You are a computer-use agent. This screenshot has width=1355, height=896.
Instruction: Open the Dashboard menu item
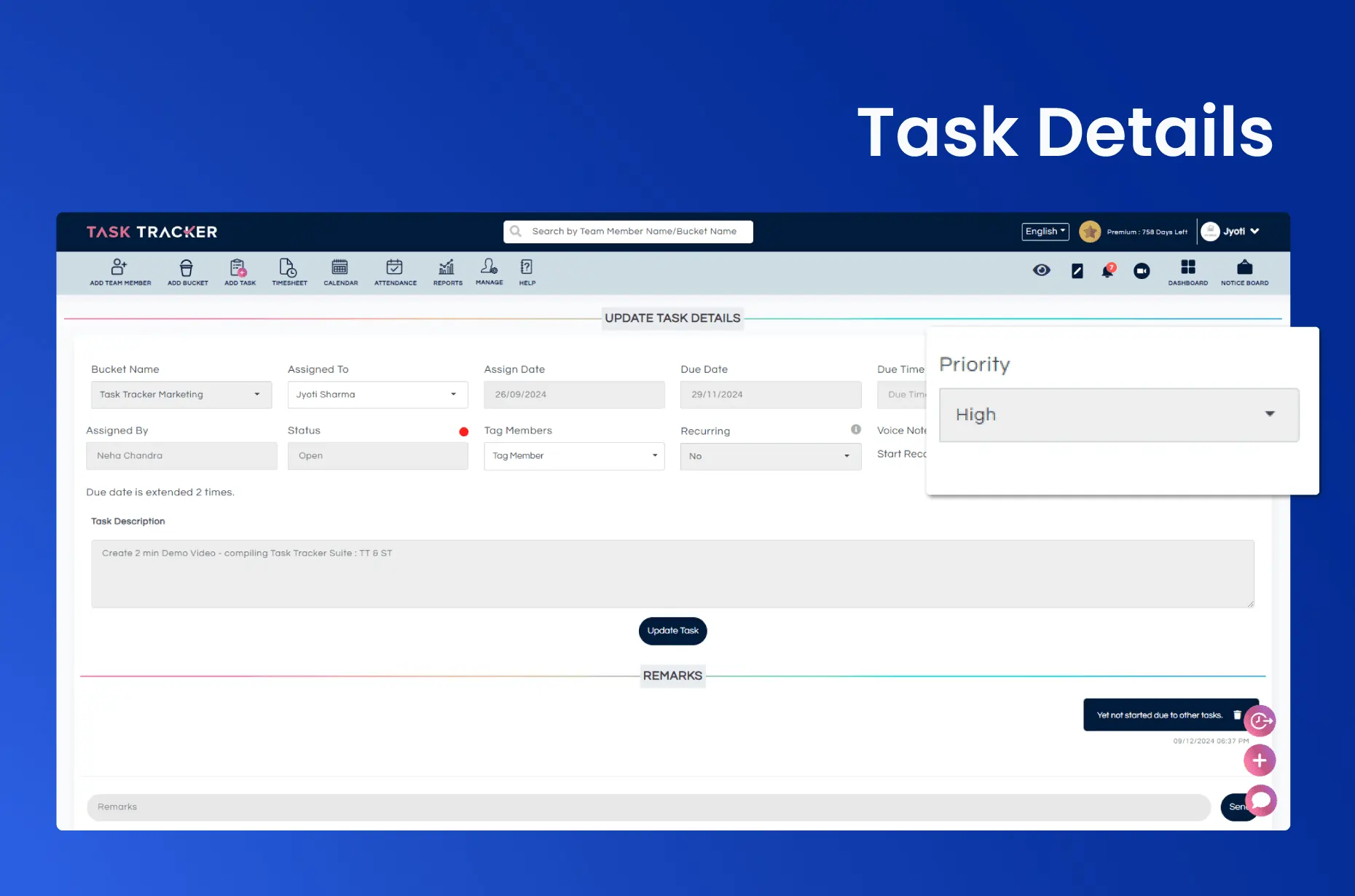pos(1187,272)
